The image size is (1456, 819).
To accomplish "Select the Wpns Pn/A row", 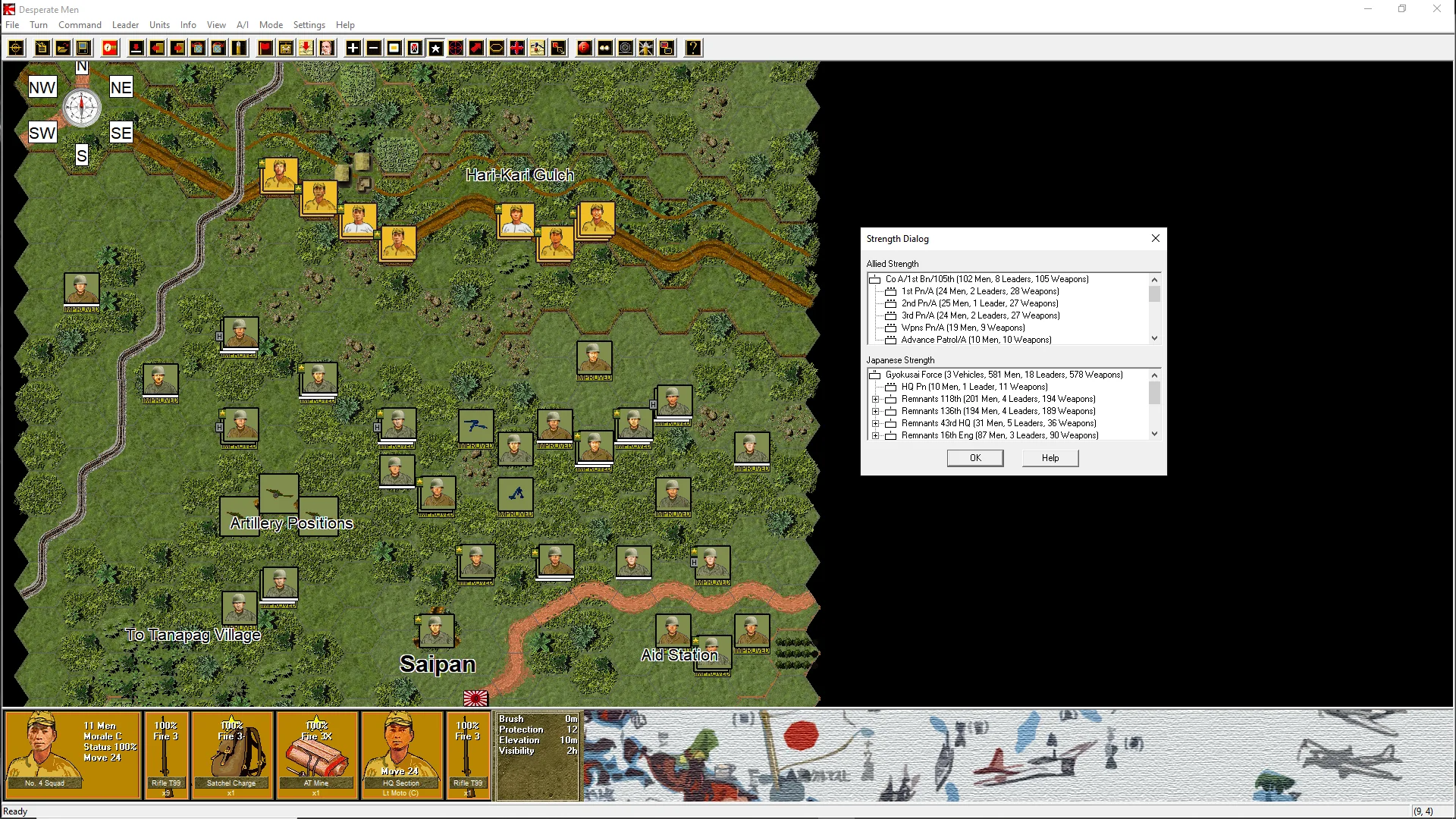I will (x=963, y=328).
